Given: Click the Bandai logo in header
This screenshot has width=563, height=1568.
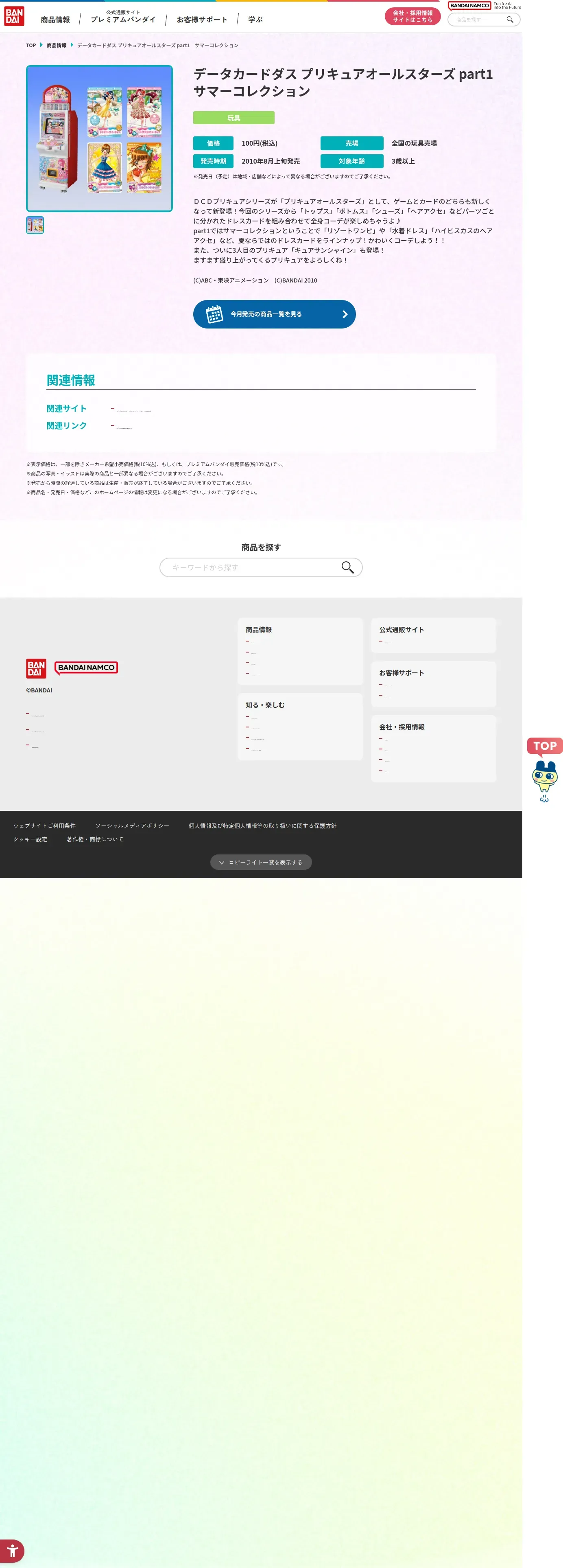Looking at the screenshot, I should (14, 16).
